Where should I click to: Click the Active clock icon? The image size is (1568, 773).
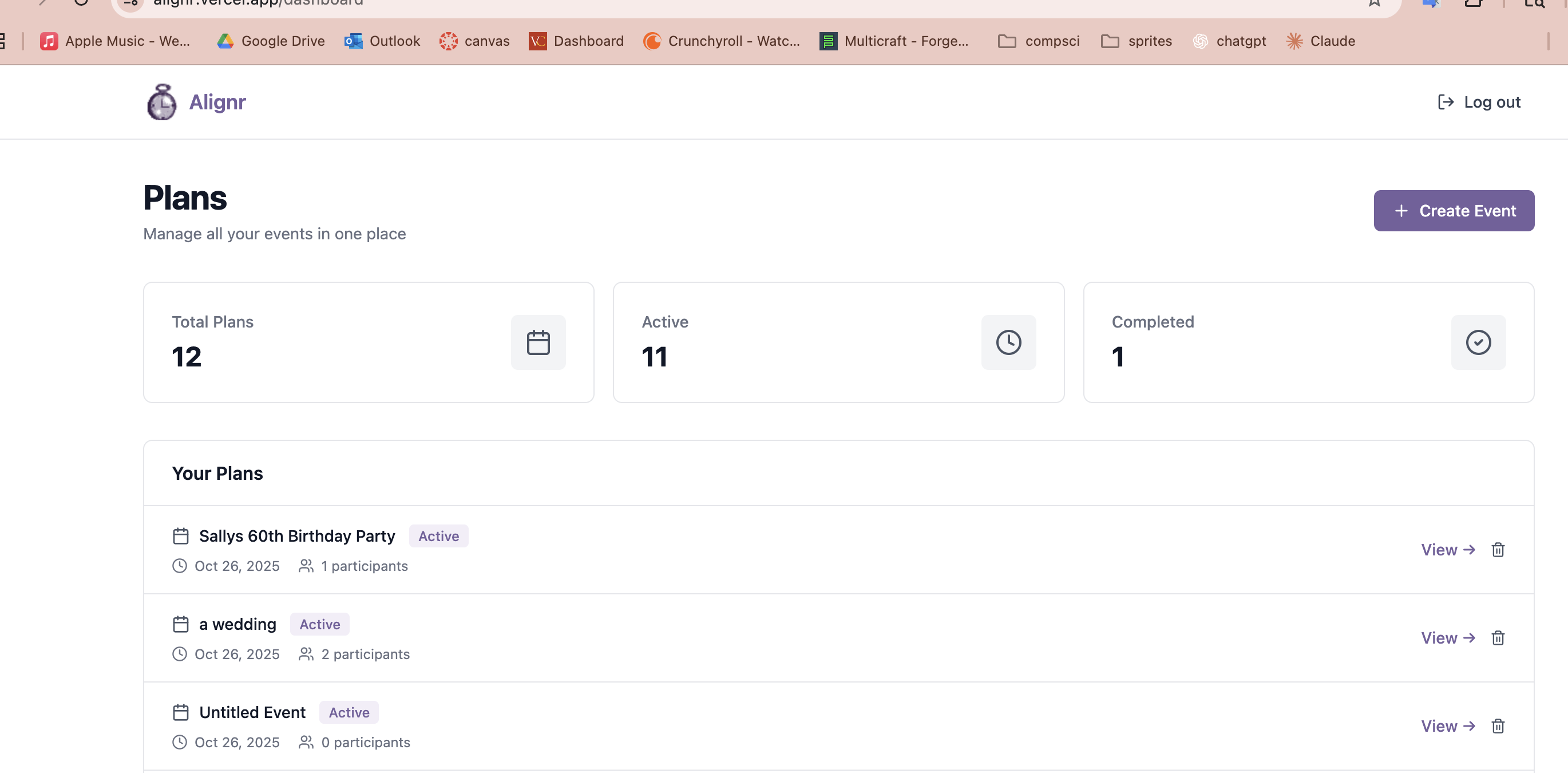coord(1008,342)
